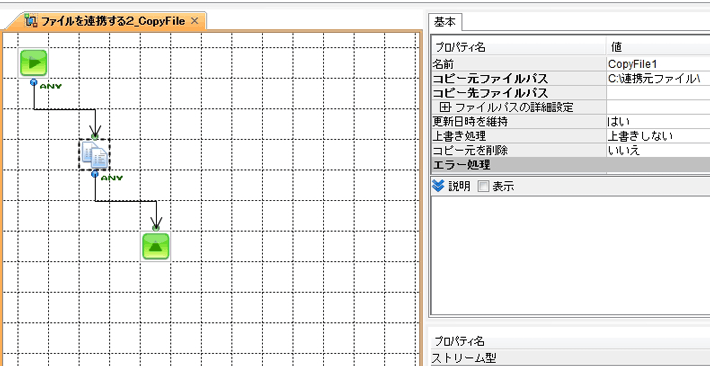The image size is (710, 366).
Task: Click the lower panel プロパティ名 header
Action: click(460, 341)
